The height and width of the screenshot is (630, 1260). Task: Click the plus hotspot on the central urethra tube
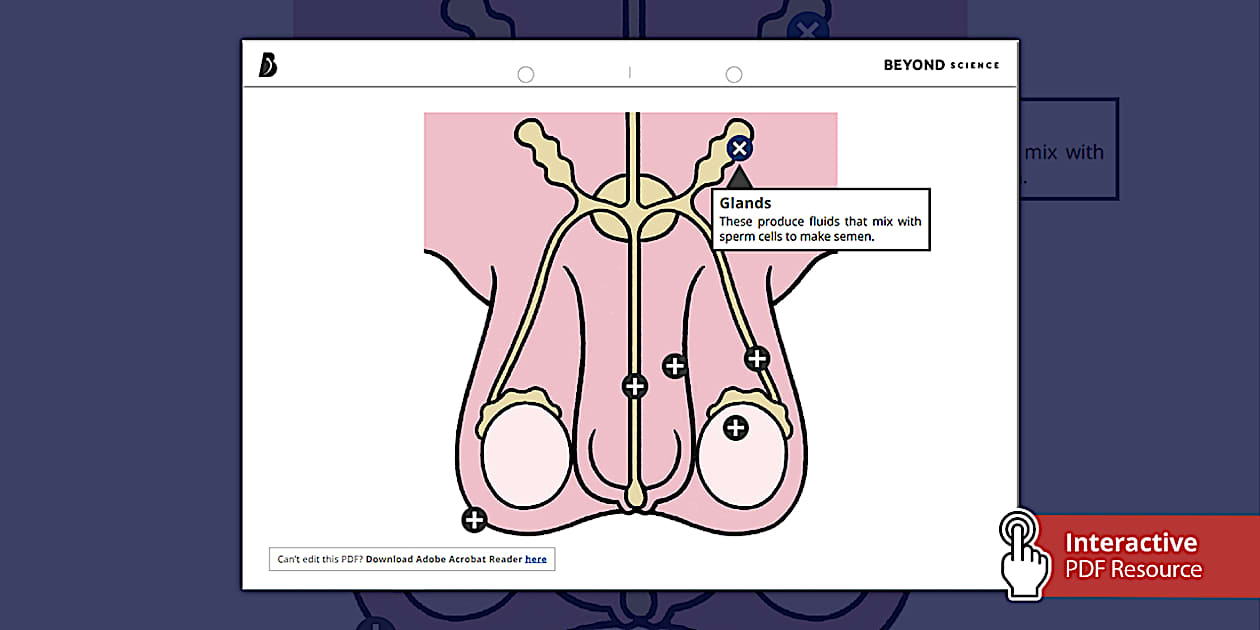pos(635,386)
